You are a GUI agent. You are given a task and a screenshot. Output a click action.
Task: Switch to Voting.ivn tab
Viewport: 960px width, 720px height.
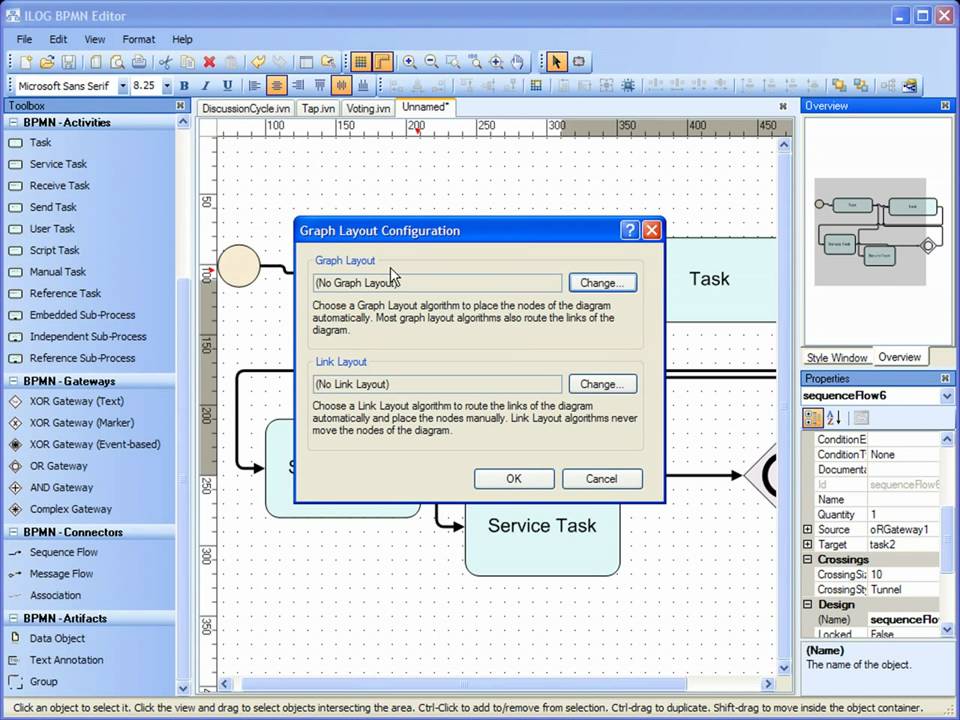(x=368, y=108)
